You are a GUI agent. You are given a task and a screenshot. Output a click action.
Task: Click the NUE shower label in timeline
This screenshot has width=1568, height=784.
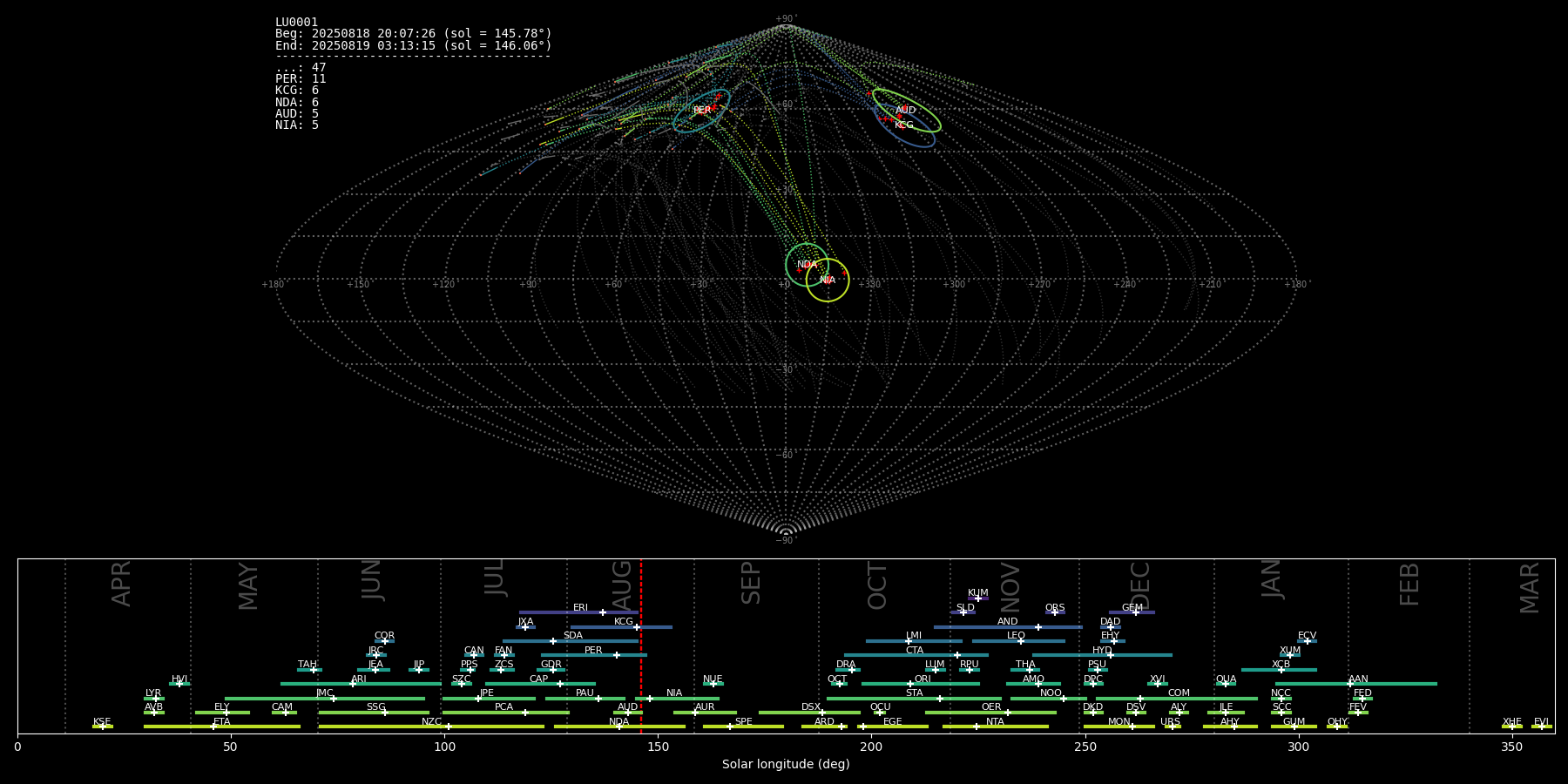click(713, 679)
